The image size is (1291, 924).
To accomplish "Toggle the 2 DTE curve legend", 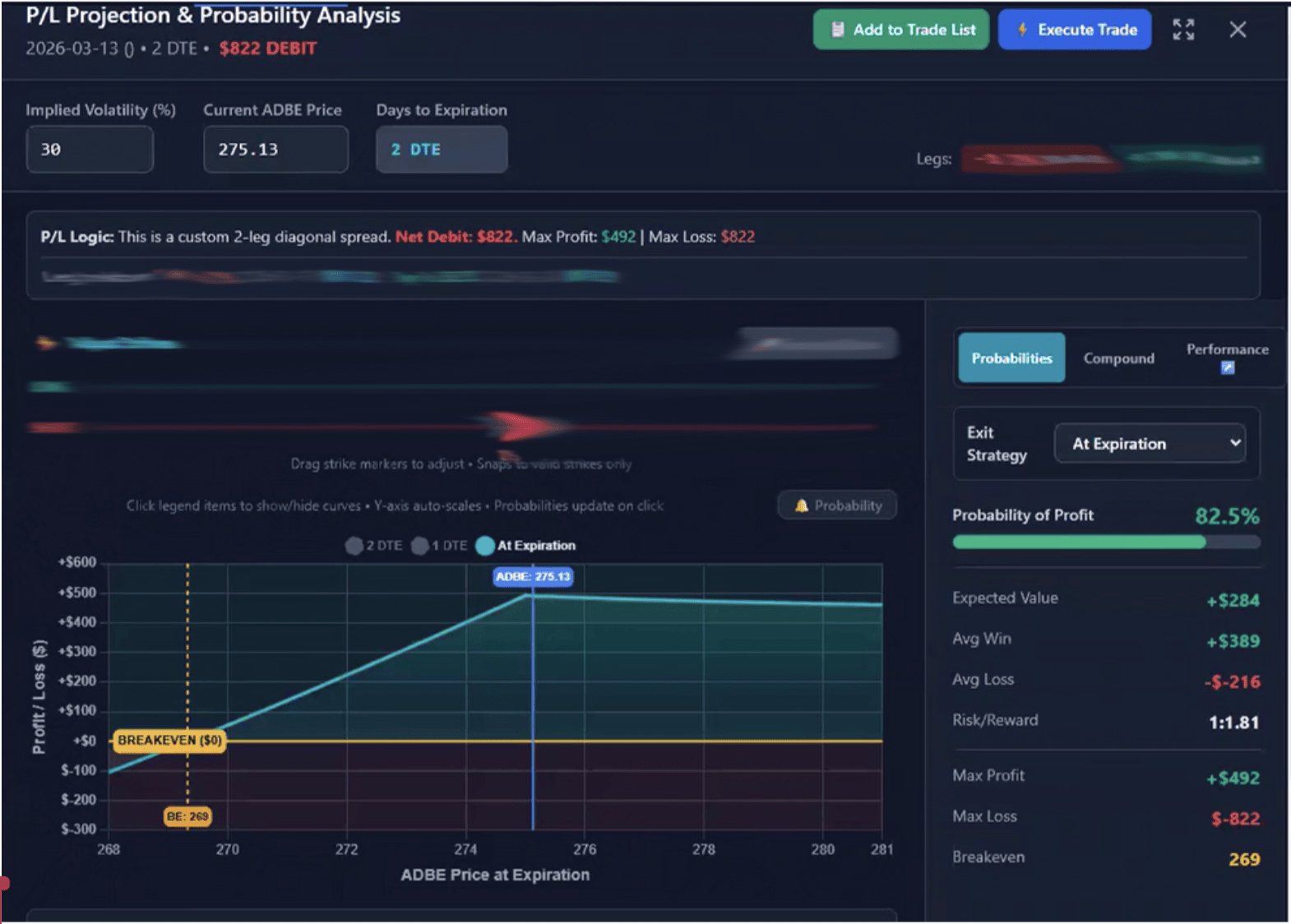I will coord(374,546).
